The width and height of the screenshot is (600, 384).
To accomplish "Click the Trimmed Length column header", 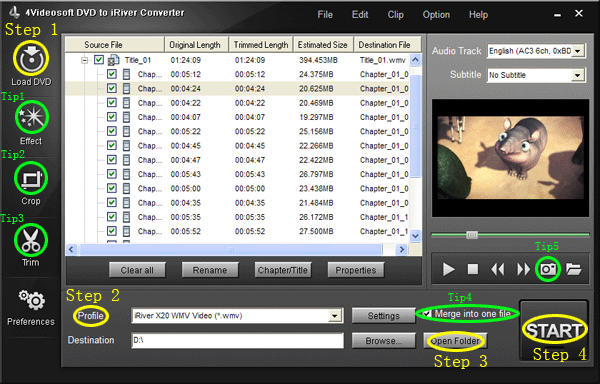I will (x=261, y=45).
